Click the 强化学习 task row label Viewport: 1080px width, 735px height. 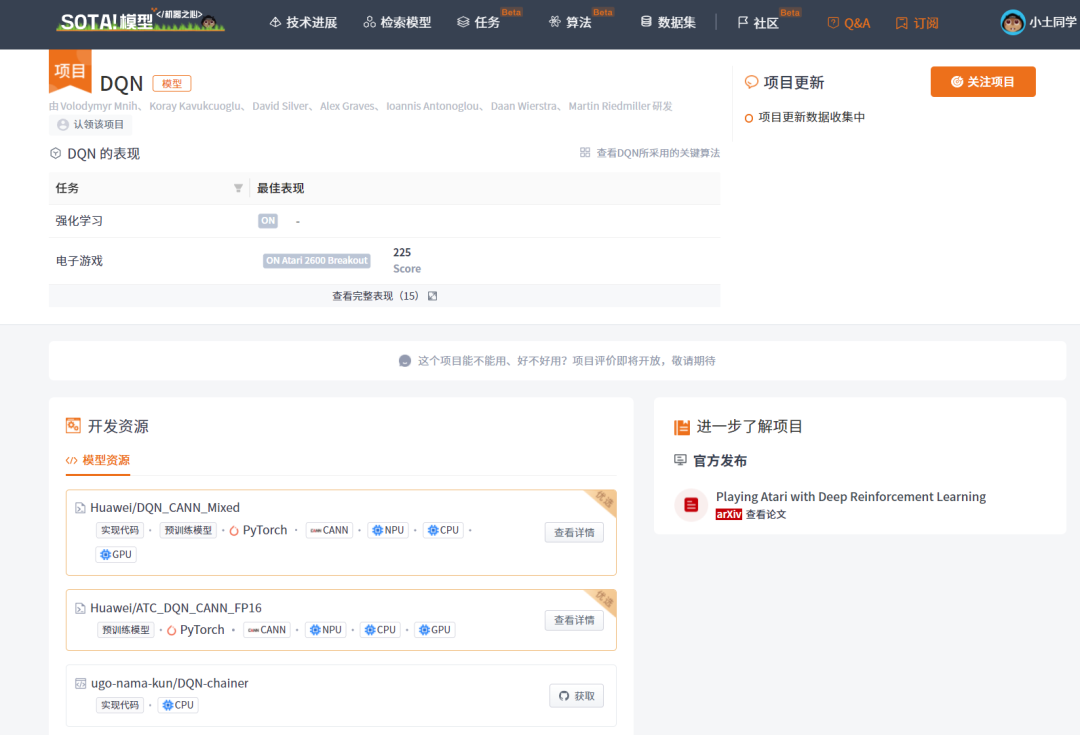(79, 221)
